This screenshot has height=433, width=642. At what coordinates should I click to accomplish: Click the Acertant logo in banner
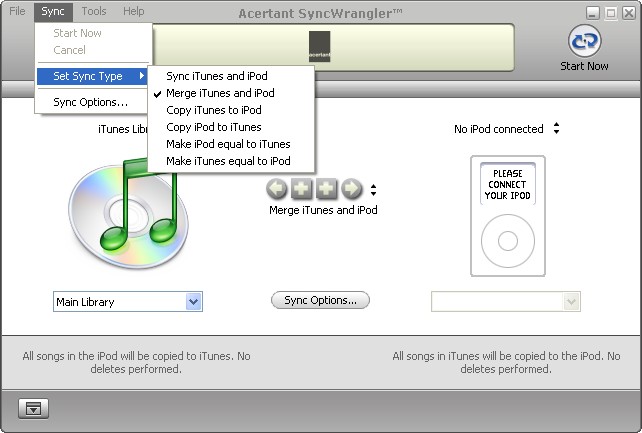click(319, 46)
